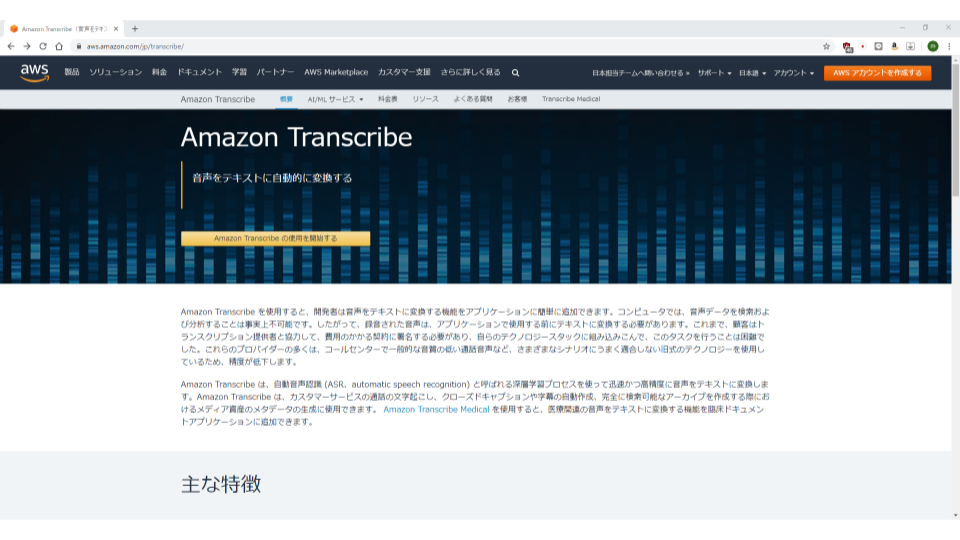Image resolution: width=960 pixels, height=540 pixels.
Task: Select the Transcribe Medical tab
Action: pyautogui.click(x=571, y=99)
